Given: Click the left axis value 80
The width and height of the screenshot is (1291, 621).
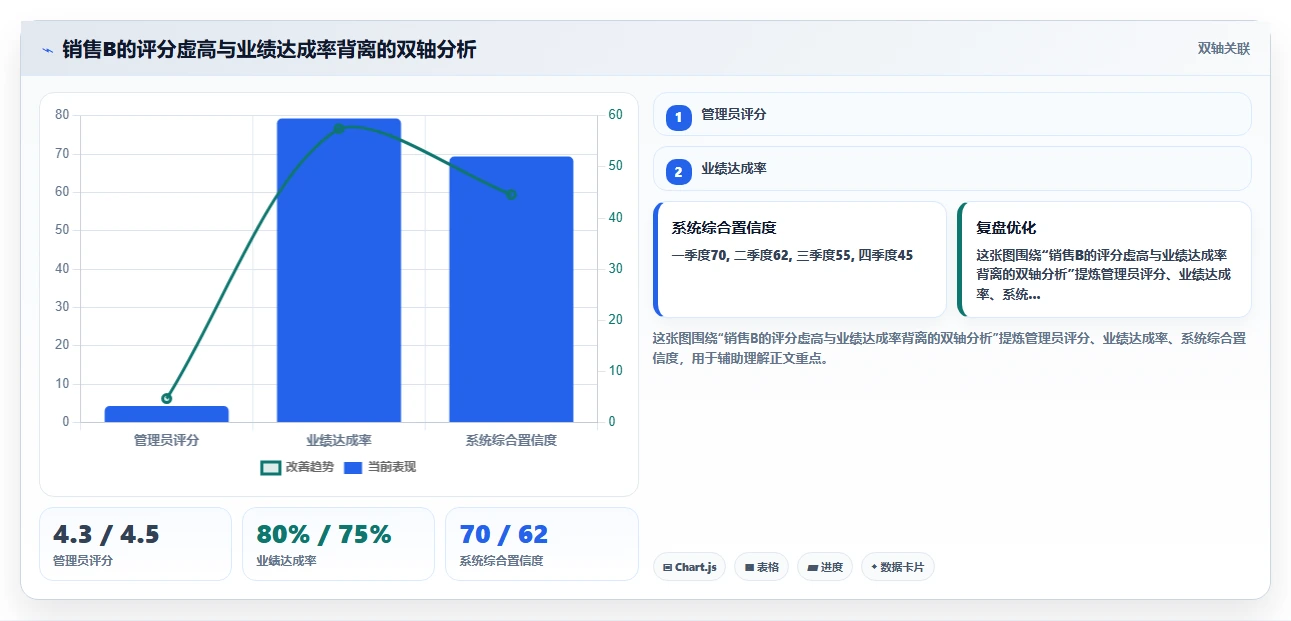Looking at the screenshot, I should [62, 115].
